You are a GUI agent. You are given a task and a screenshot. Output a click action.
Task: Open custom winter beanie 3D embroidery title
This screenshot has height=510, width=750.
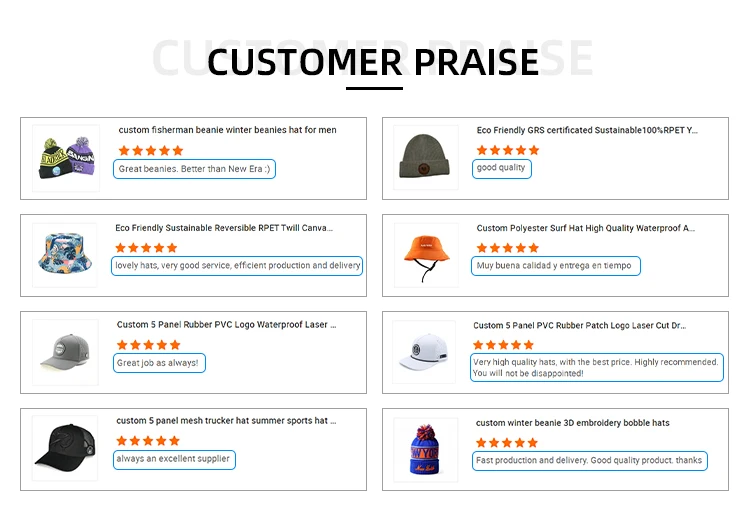click(x=573, y=423)
